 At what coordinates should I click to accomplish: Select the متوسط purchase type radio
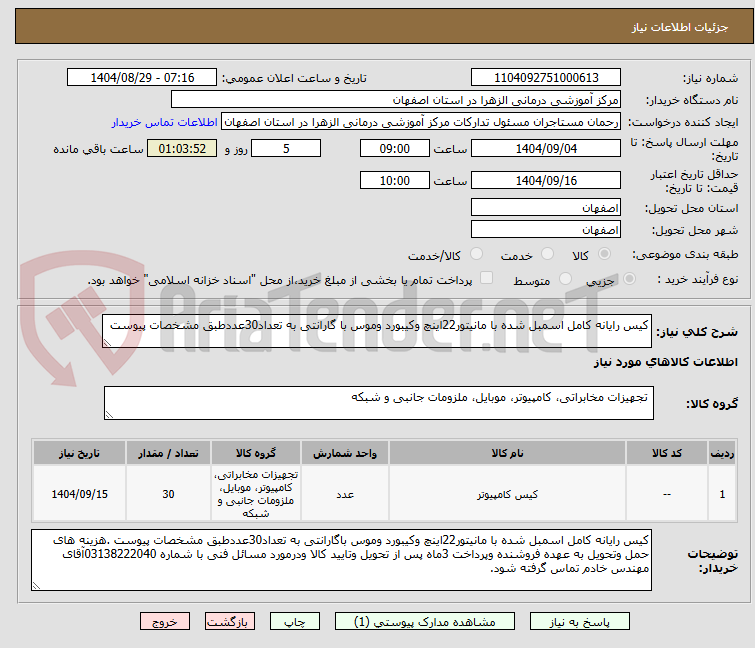565,279
